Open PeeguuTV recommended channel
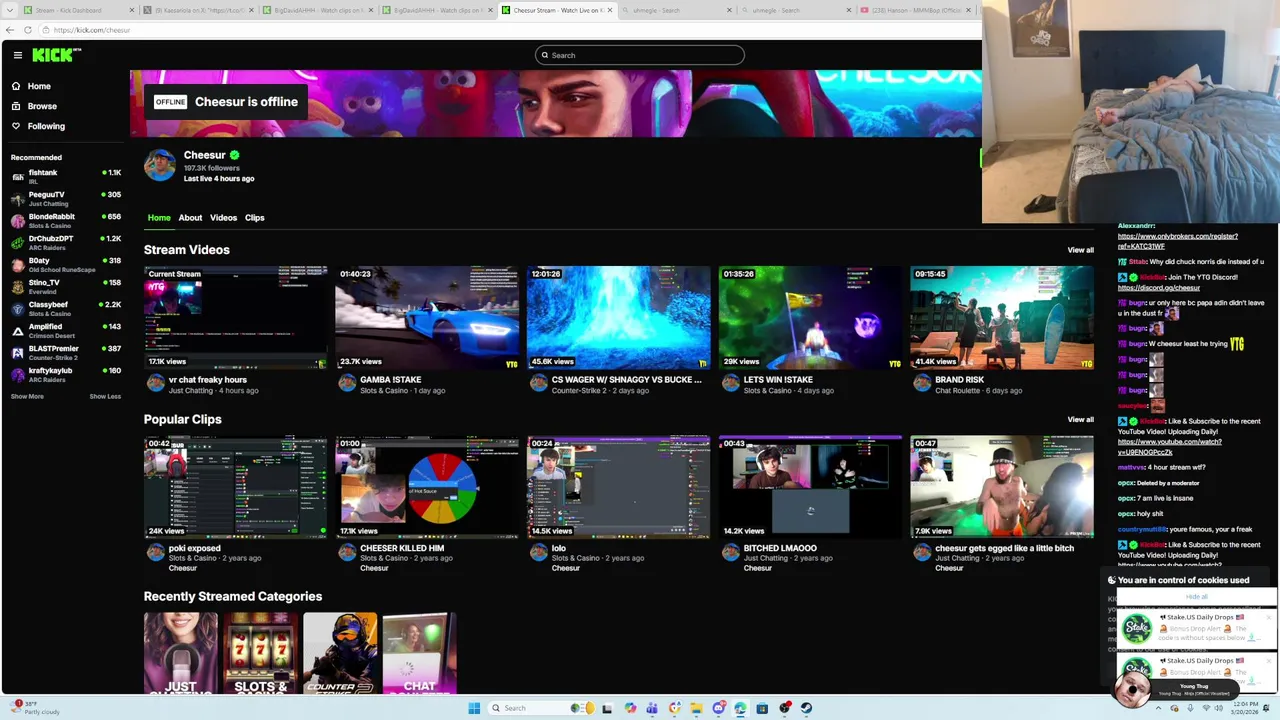The height and width of the screenshot is (720, 1280). (65, 198)
